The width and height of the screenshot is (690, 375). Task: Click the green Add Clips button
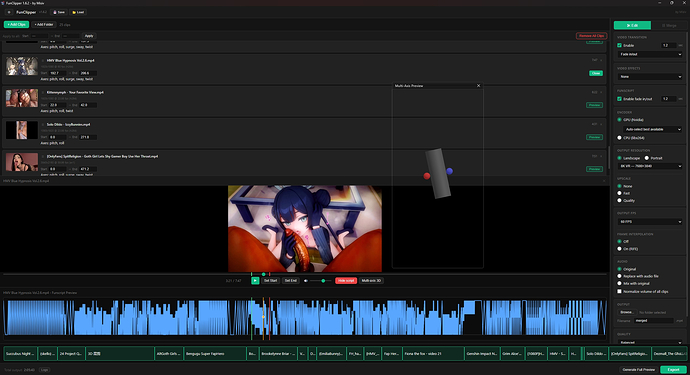(x=17, y=25)
